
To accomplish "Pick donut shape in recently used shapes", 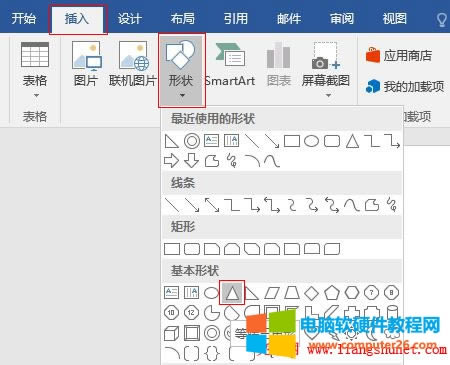I will [x=192, y=141].
